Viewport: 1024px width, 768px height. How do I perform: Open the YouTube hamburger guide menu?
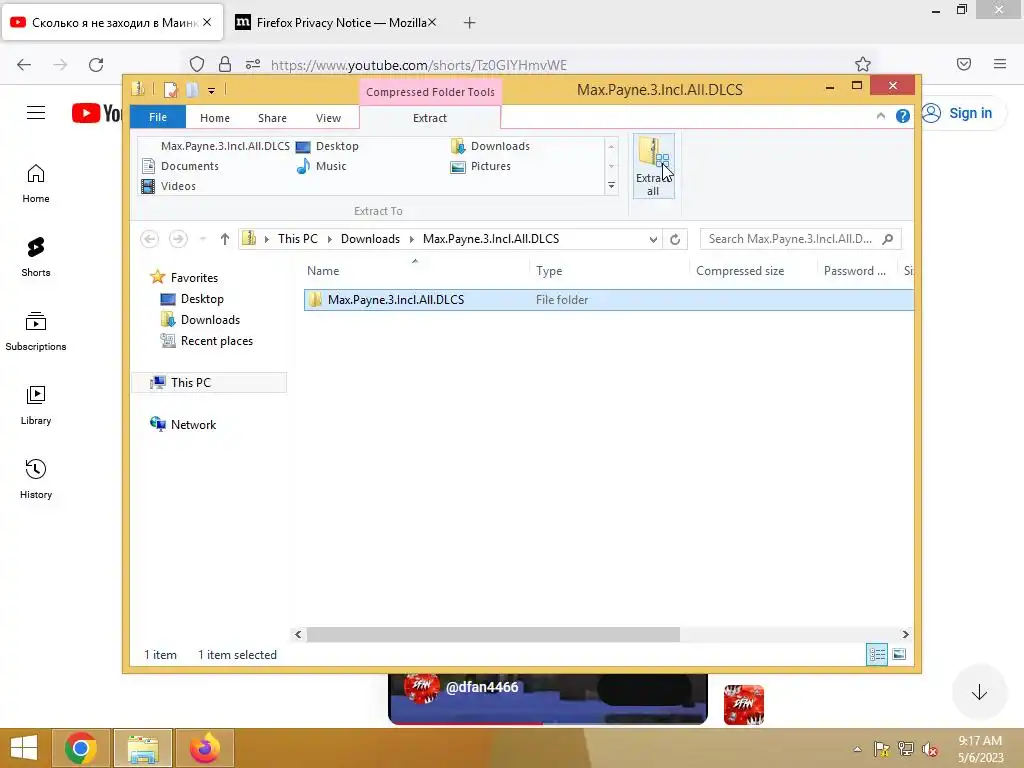(x=36, y=113)
